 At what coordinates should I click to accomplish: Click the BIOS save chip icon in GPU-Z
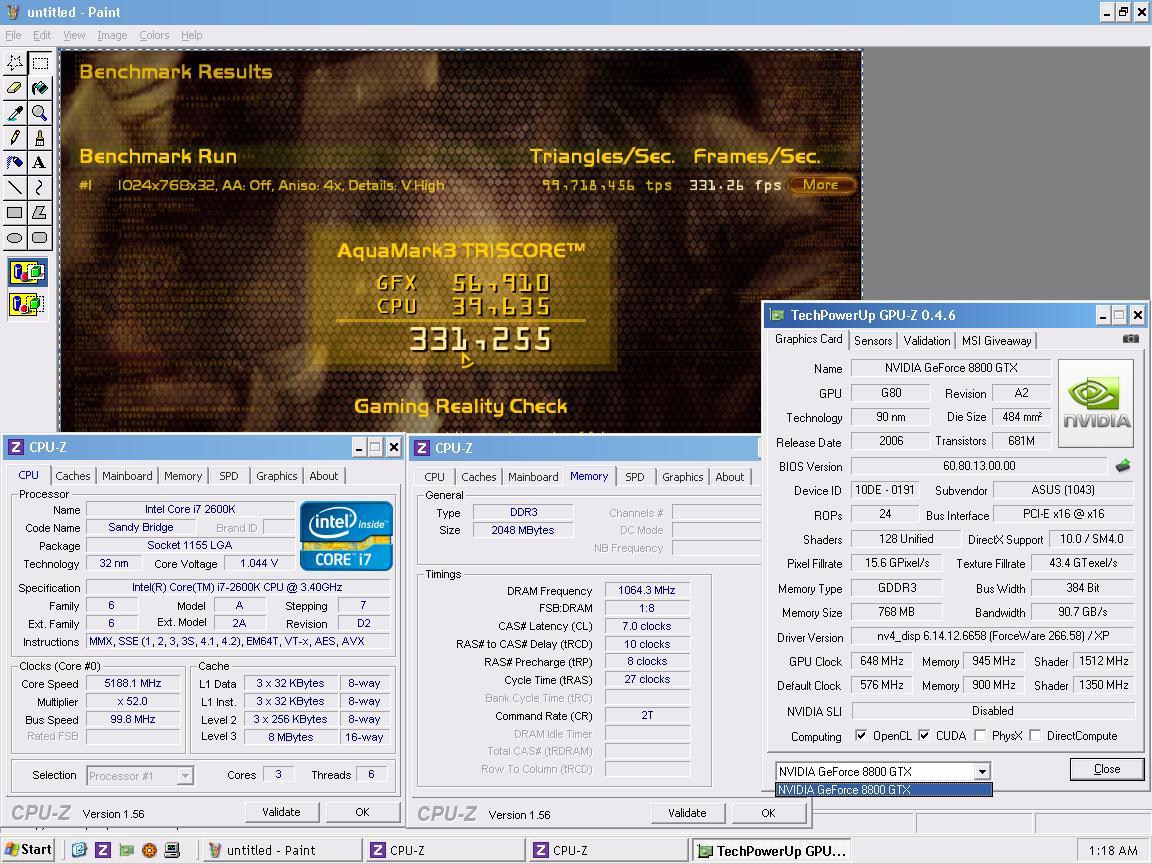[1123, 466]
